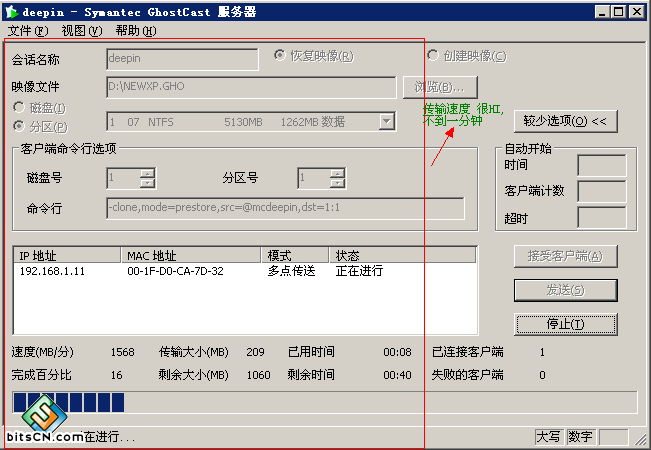Click the 停止(T) button
This screenshot has height=450, width=651.
[565, 324]
